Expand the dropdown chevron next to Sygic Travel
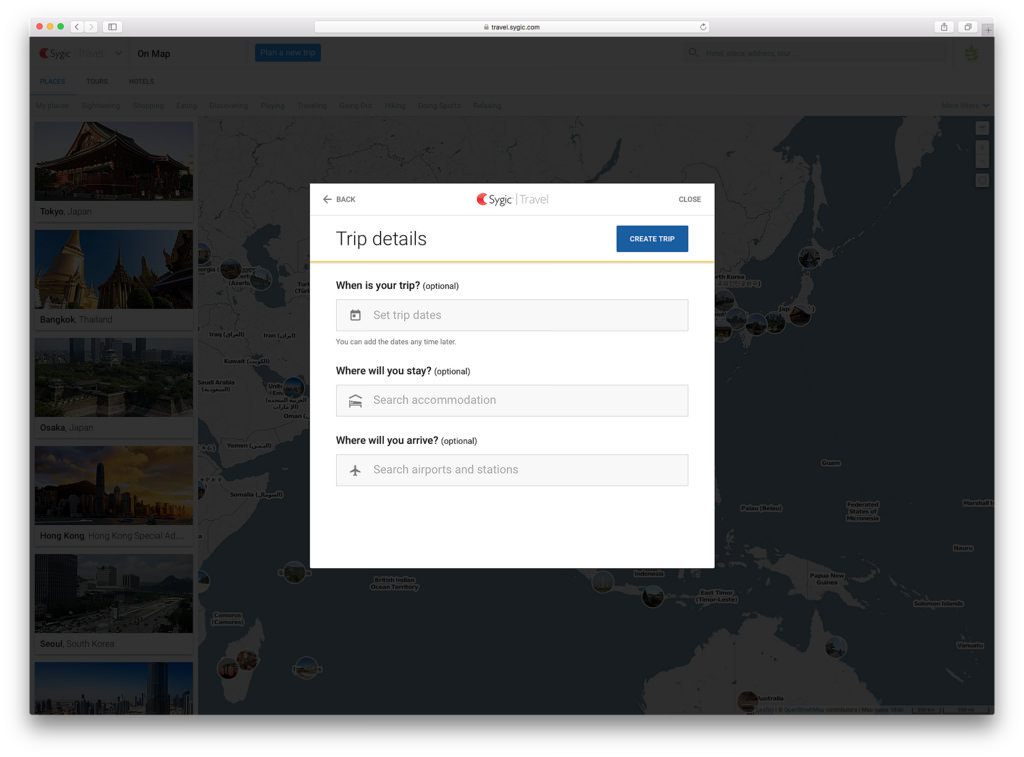The image size is (1024, 757). [x=118, y=54]
